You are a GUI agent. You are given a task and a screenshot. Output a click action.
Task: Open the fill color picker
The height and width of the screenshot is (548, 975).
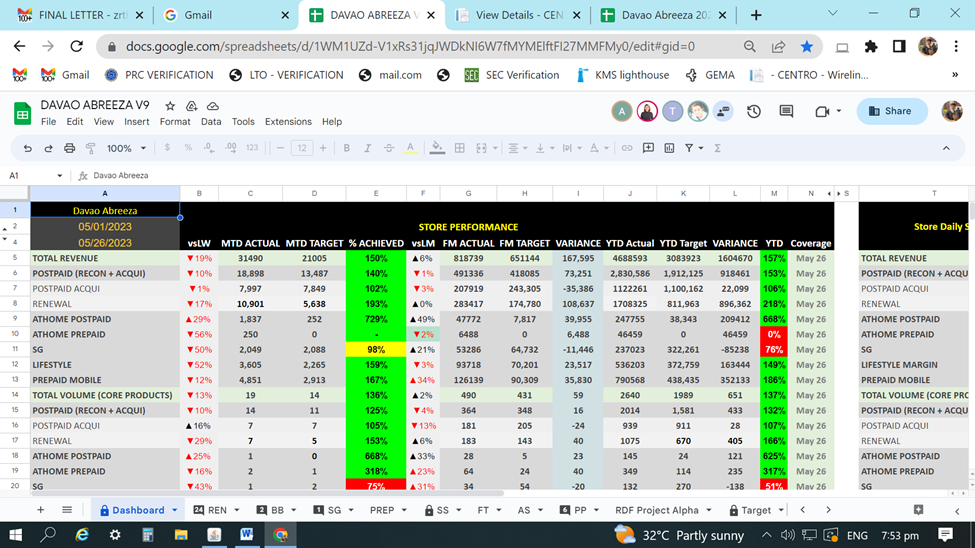(x=437, y=148)
